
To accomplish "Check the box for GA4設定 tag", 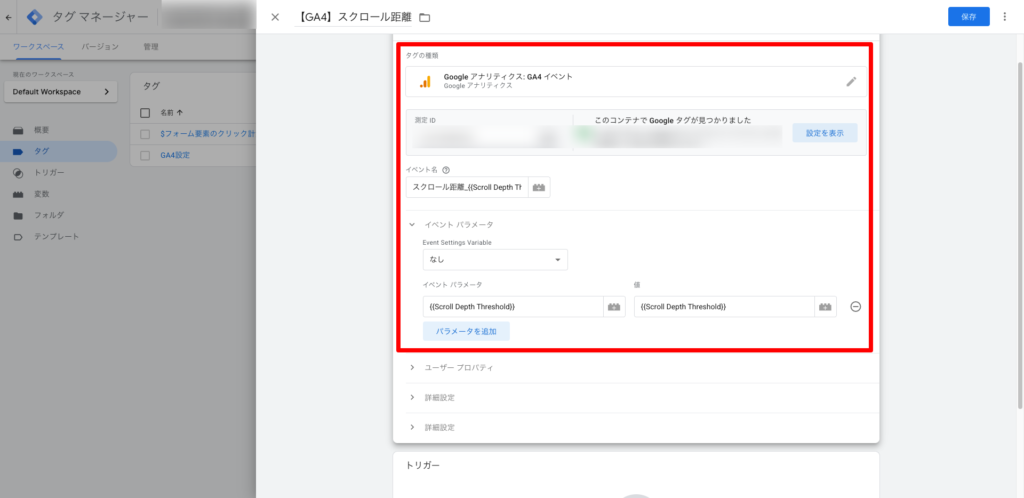I will (145, 155).
